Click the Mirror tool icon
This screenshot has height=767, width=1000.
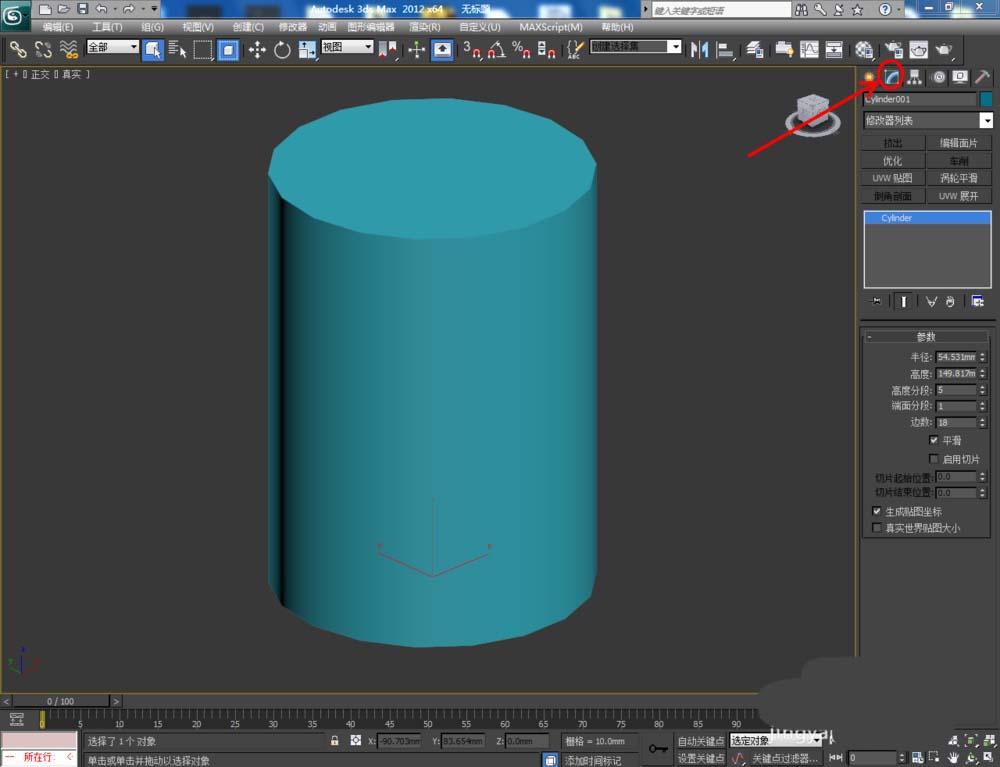[x=700, y=49]
